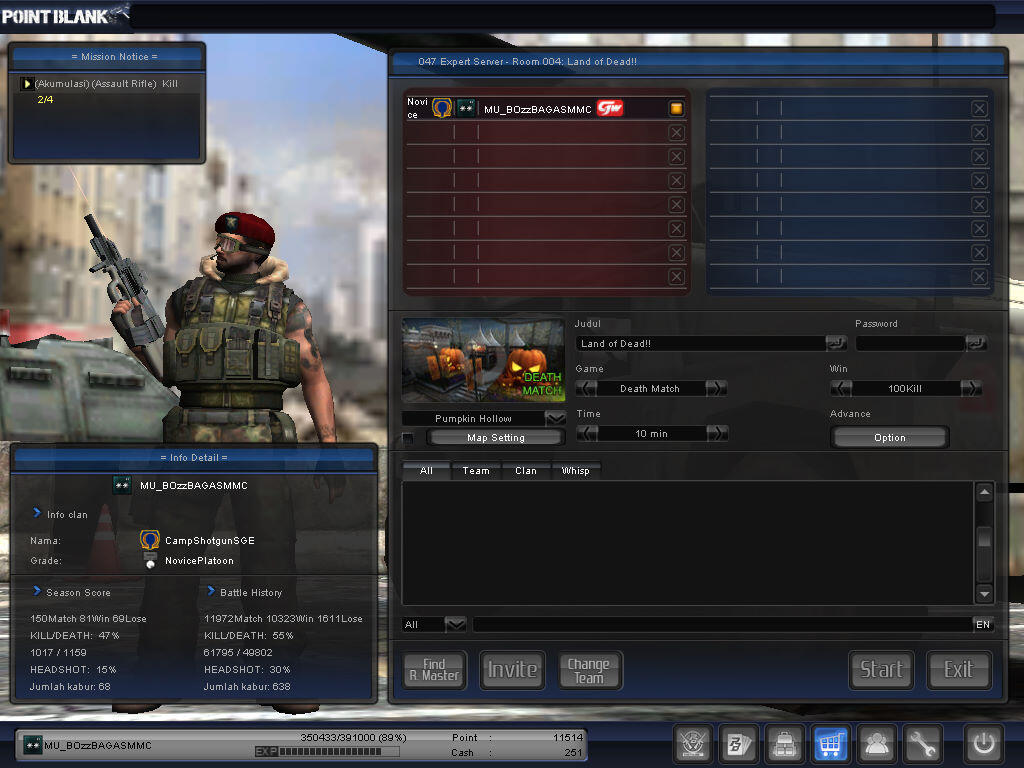
Task: Expand the chat channel All dropdown
Action: click(455, 624)
